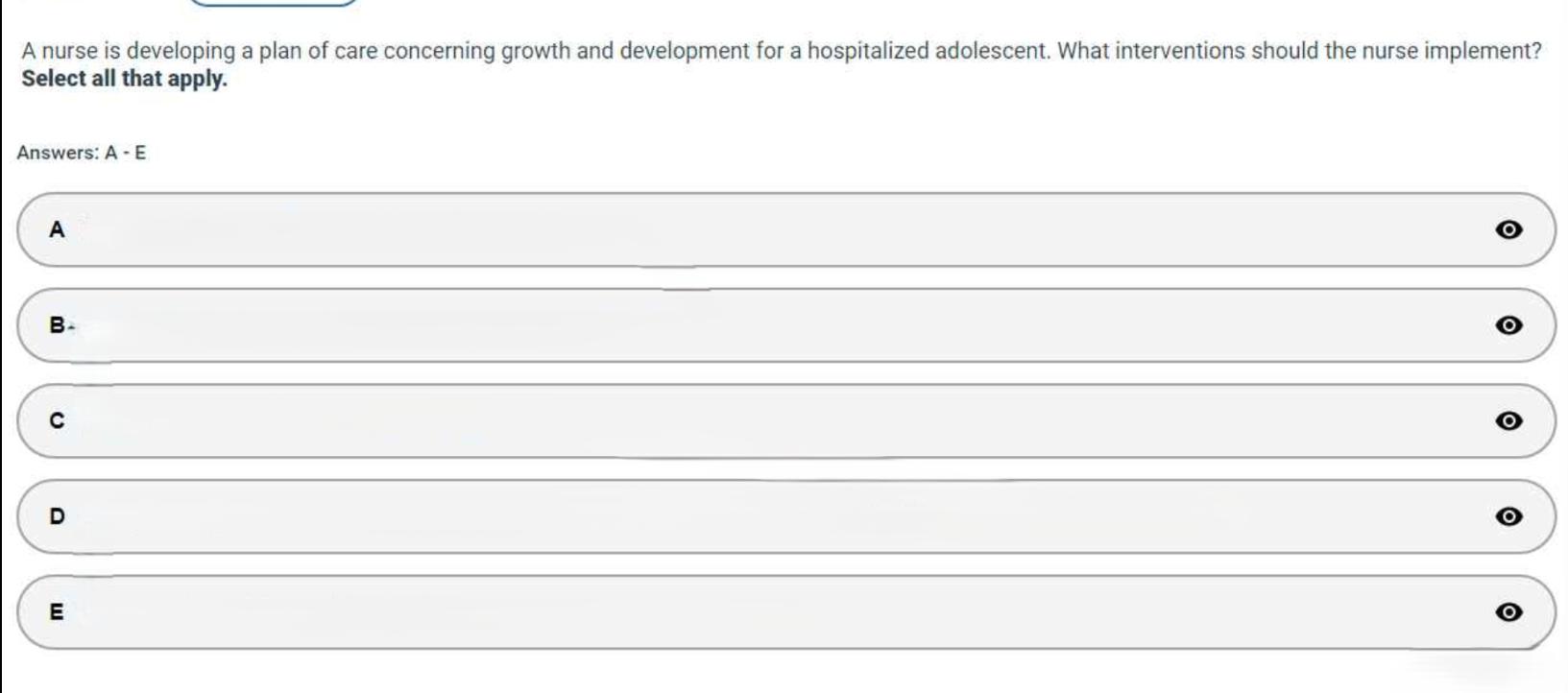This screenshot has height=693, width=1568.
Task: Unhide answer E via eye icon
Action: (x=1508, y=611)
